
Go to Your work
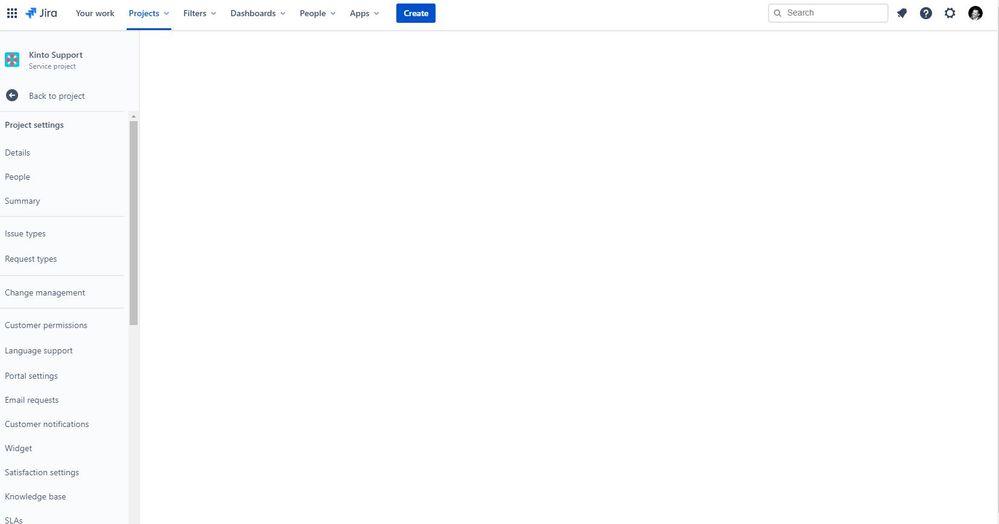point(95,13)
